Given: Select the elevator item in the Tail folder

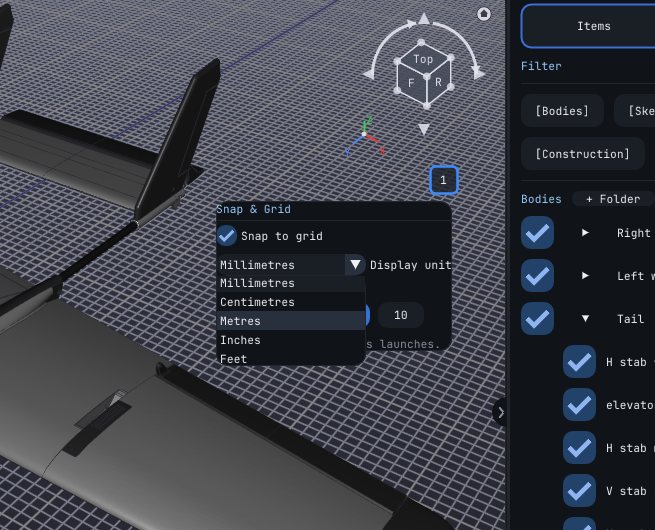Looking at the screenshot, I should (x=630, y=405).
